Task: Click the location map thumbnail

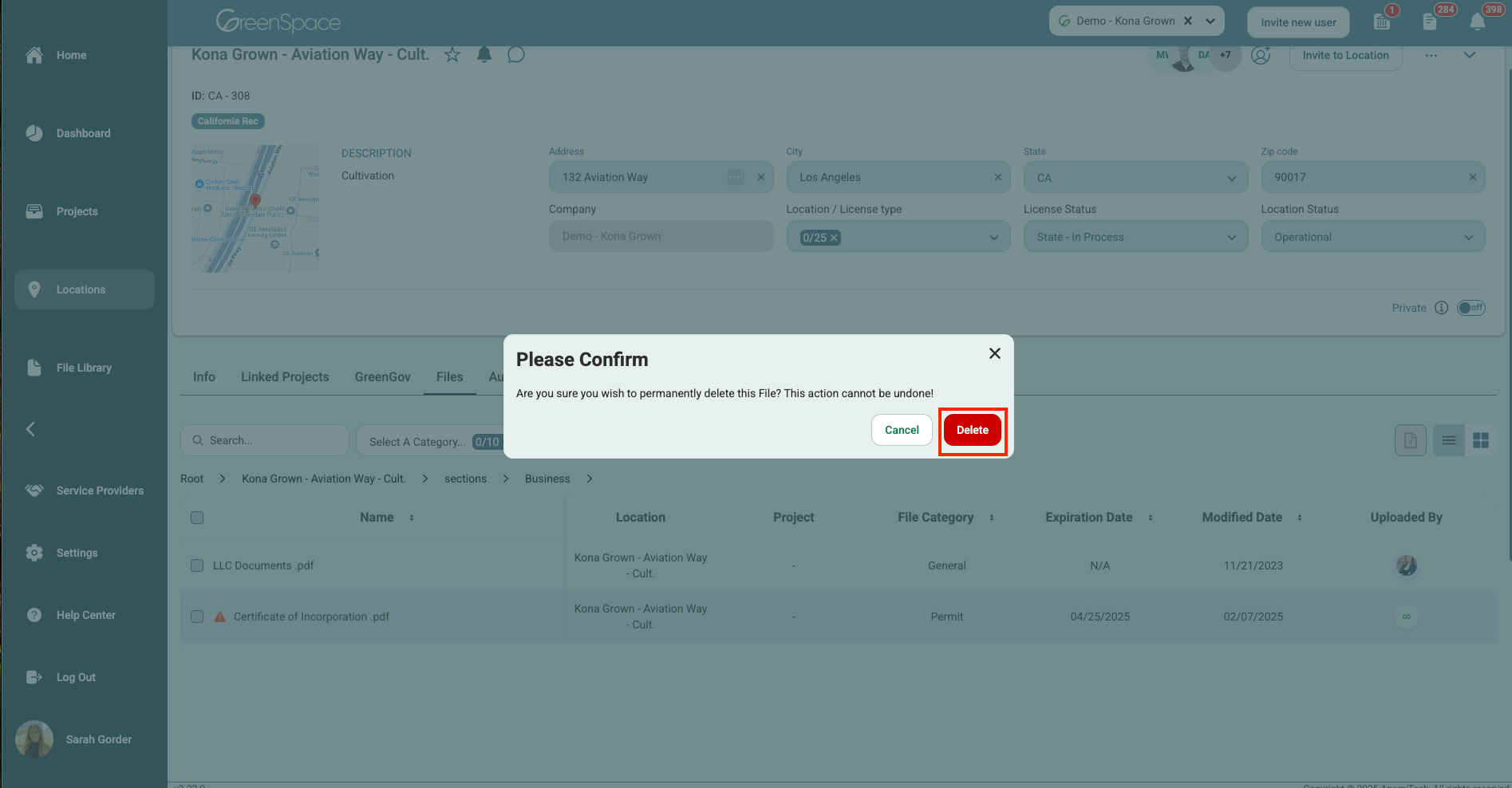Action: 255,209
